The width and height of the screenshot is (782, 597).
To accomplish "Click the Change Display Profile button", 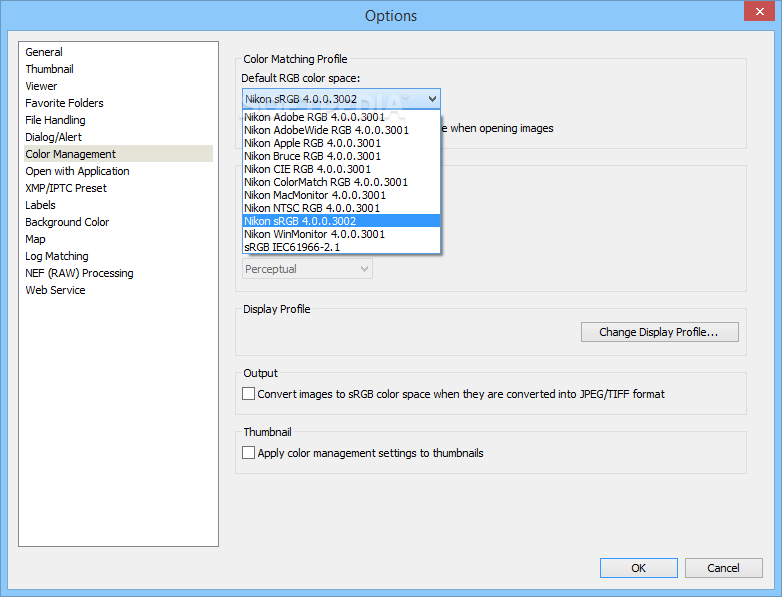I will [x=659, y=332].
